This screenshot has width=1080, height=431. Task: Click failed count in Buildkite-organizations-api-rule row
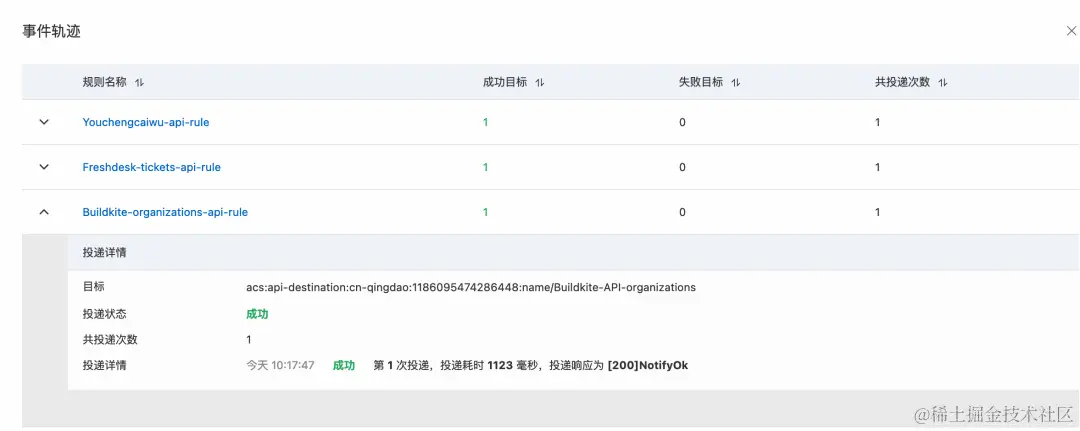point(683,212)
